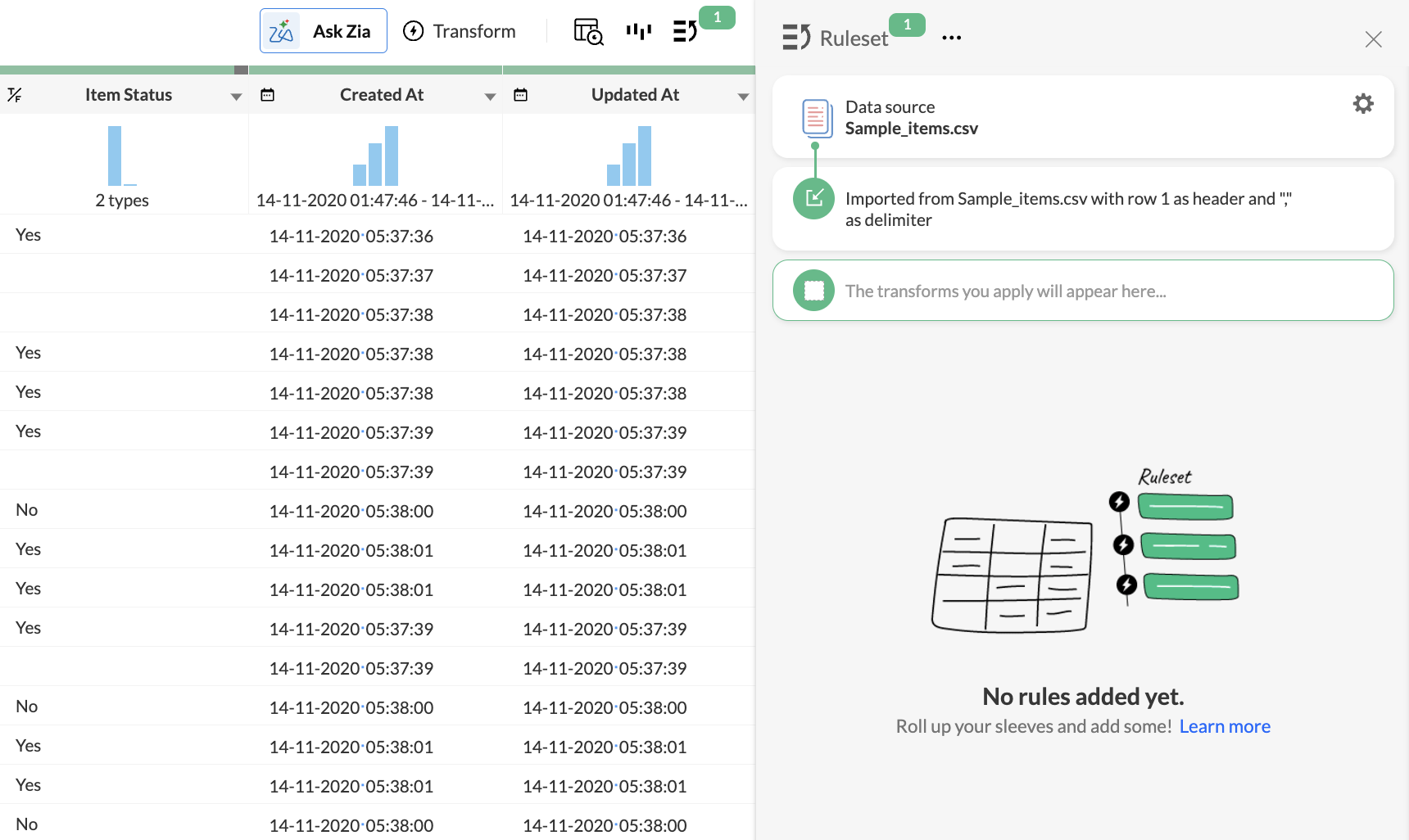The image size is (1409, 840).
Task: Open the Ask Zia assistant
Action: pos(324,31)
